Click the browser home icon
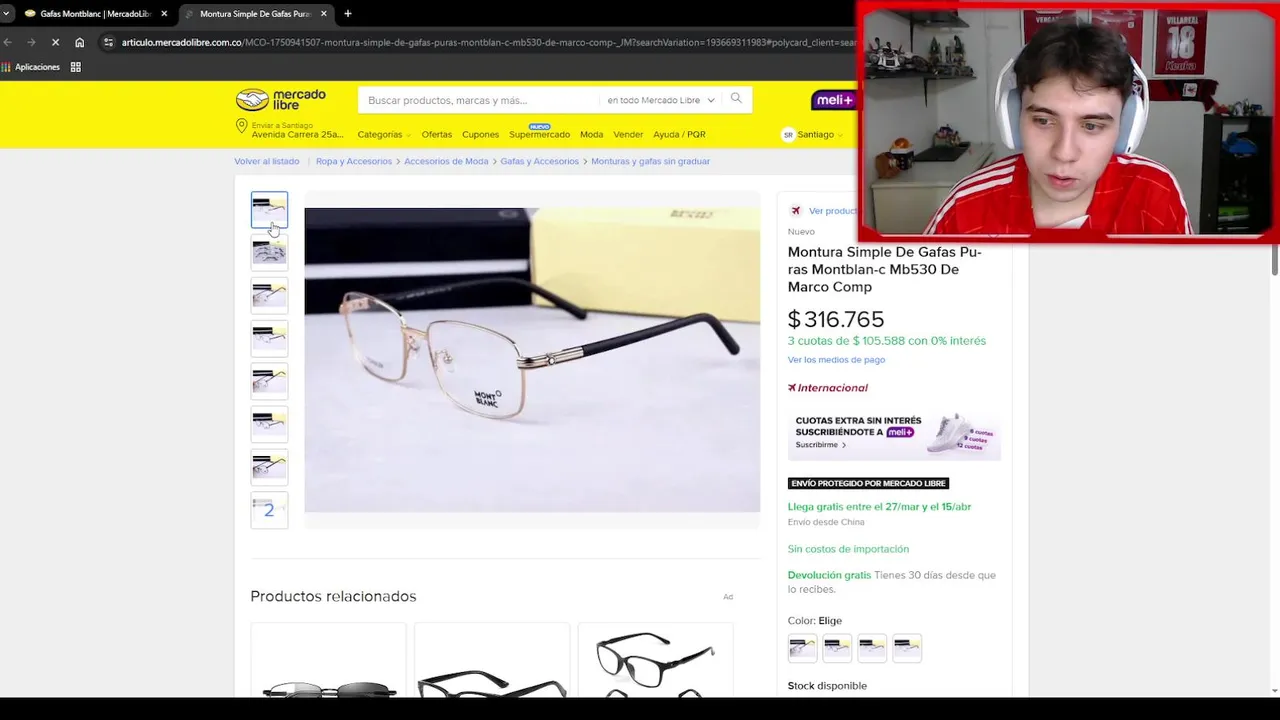This screenshot has width=1280, height=720. pyautogui.click(x=79, y=42)
